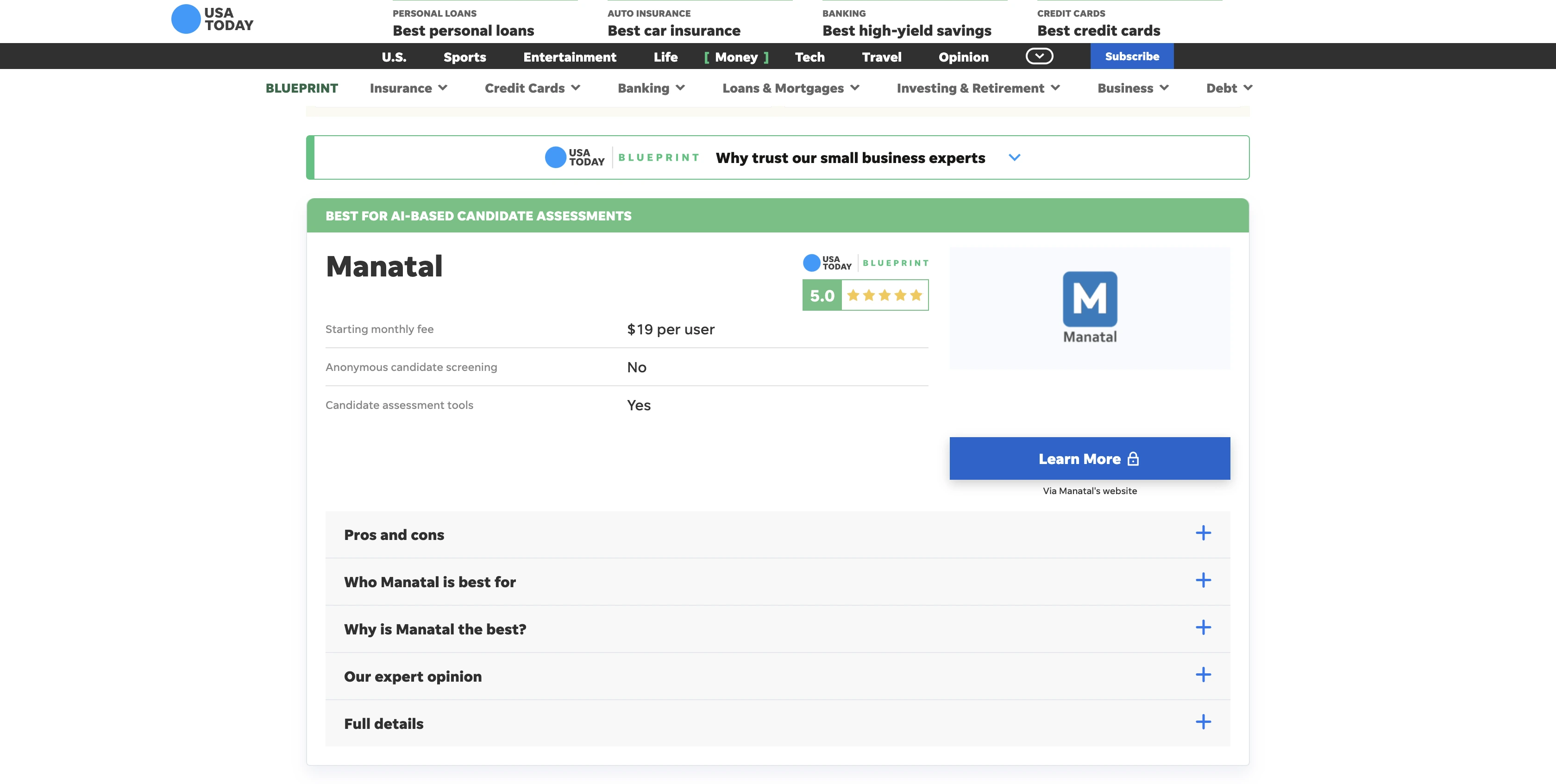Click the USA TODAY logo in header
Viewport: 1556px width, 784px height.
212,19
